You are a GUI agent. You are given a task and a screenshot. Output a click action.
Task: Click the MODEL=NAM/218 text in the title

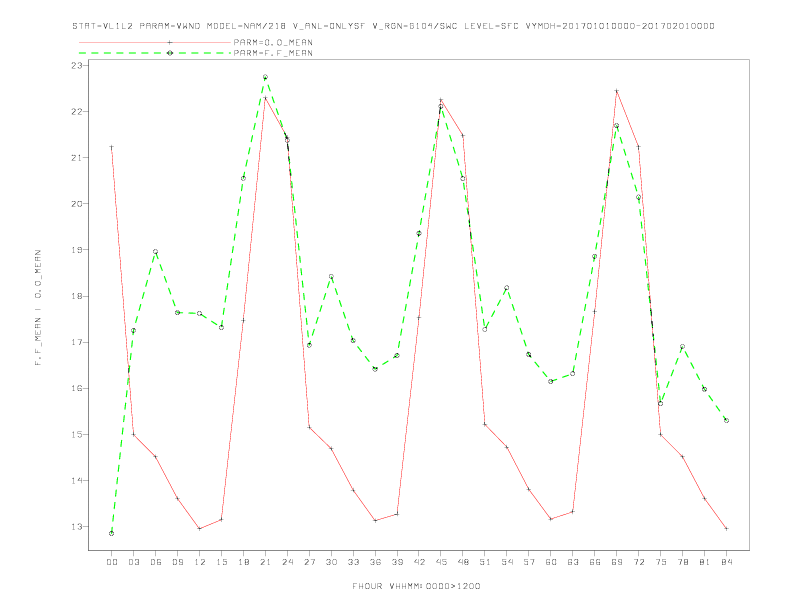(x=246, y=26)
